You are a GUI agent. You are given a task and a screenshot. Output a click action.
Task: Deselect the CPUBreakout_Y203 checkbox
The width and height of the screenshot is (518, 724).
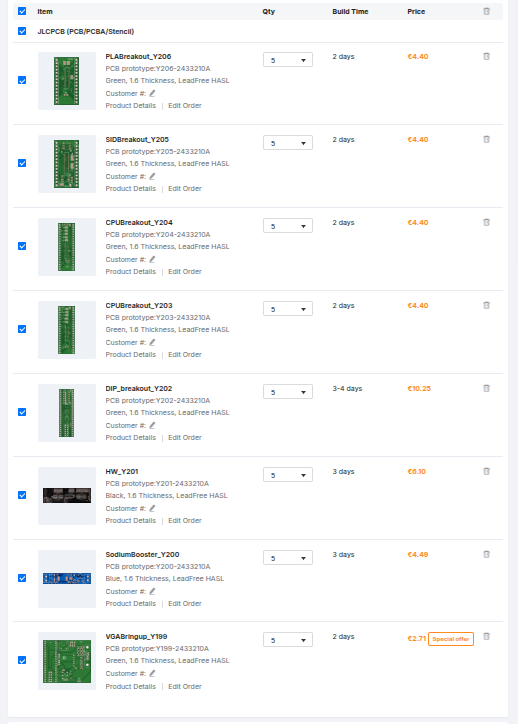22,329
